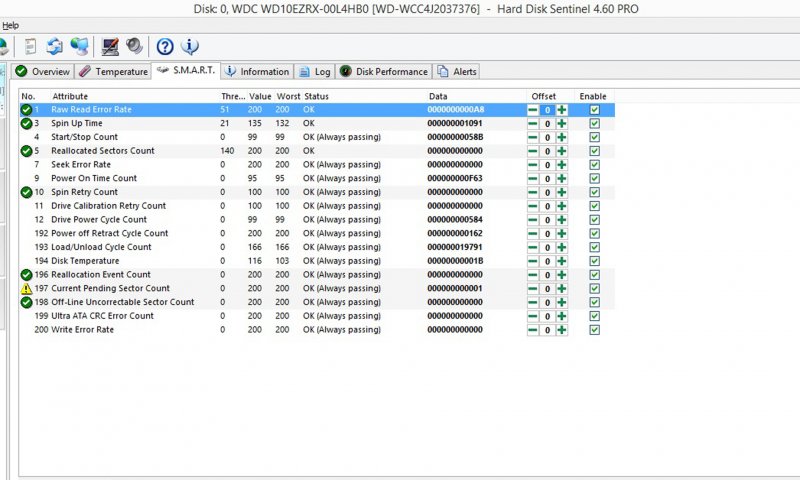Click the Value column header
Viewport: 800px width, 480px height.
260,96
